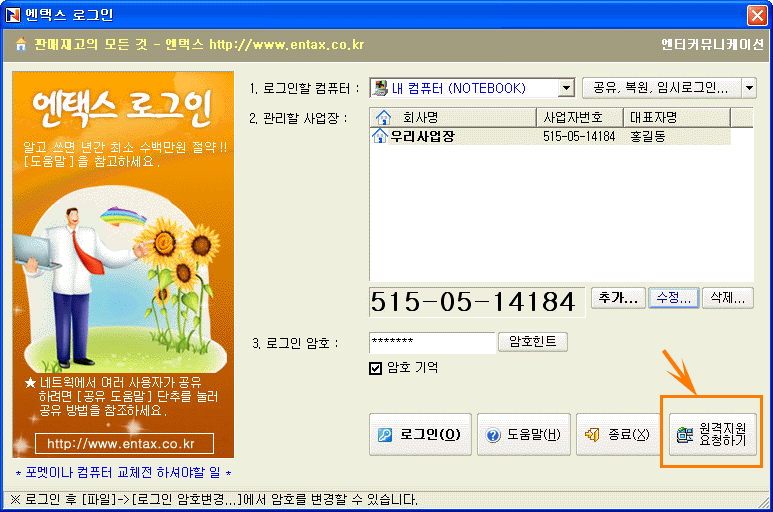This screenshot has height=512, width=773.
Task: Click the 종료(X) exit button
Action: pyautogui.click(x=619, y=435)
